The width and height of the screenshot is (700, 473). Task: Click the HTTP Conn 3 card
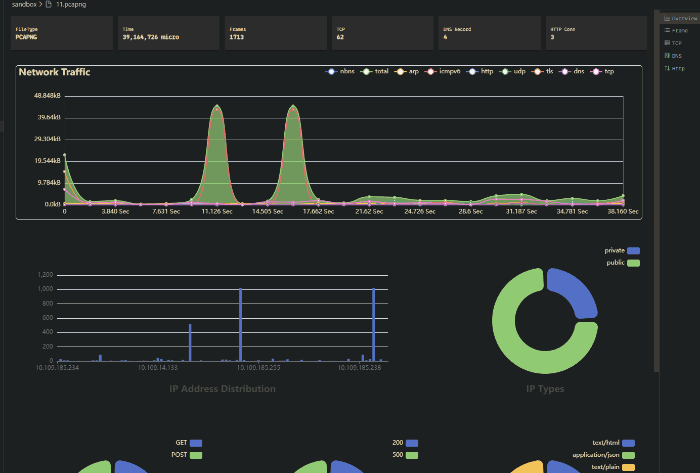[596, 33]
